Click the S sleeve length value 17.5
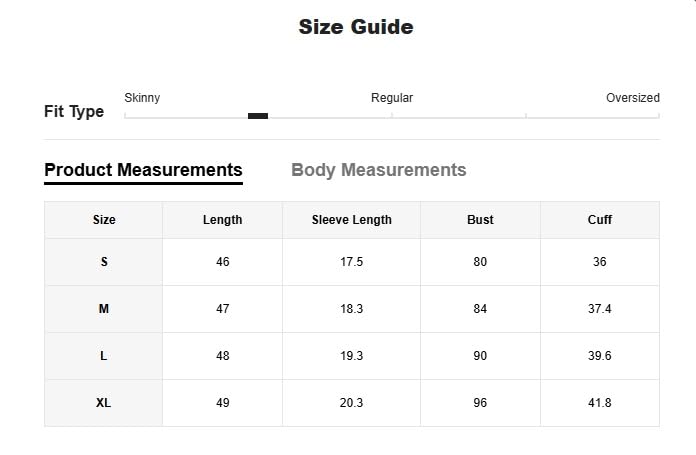Image resolution: width=696 pixels, height=455 pixels. tap(351, 262)
